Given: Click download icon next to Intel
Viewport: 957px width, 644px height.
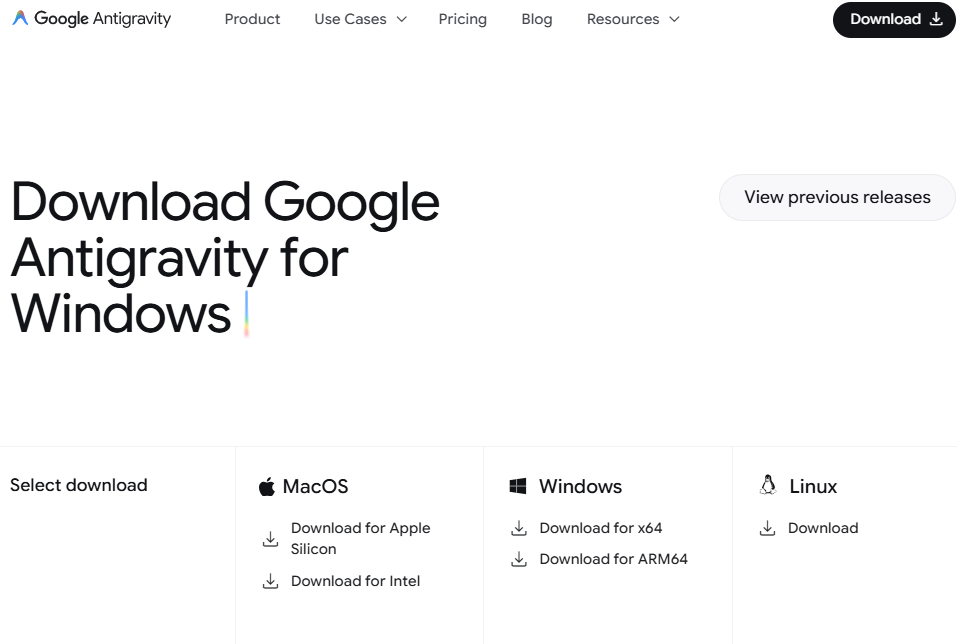Looking at the screenshot, I should pyautogui.click(x=270, y=581).
